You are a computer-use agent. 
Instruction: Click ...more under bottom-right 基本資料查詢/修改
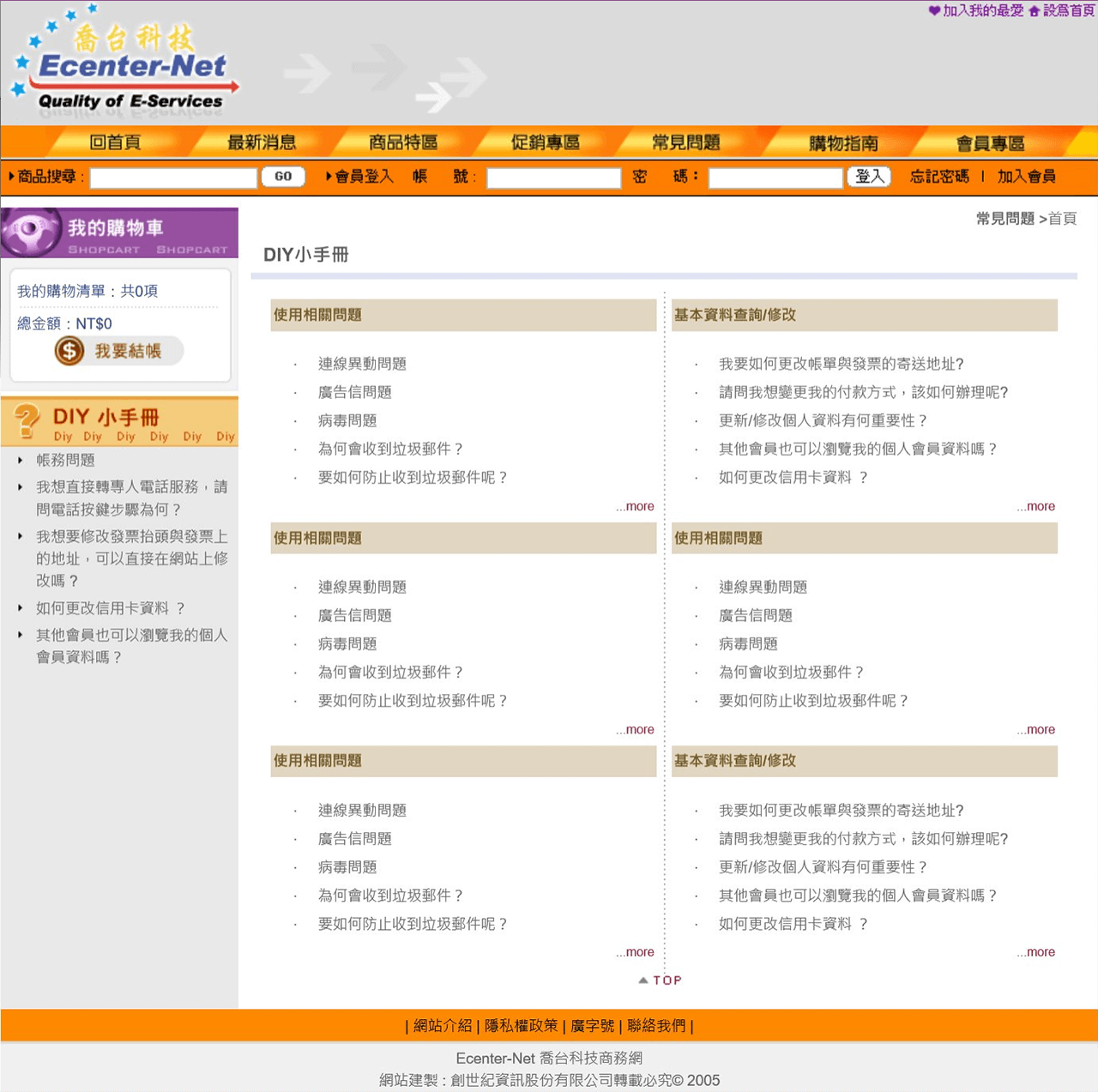1035,951
